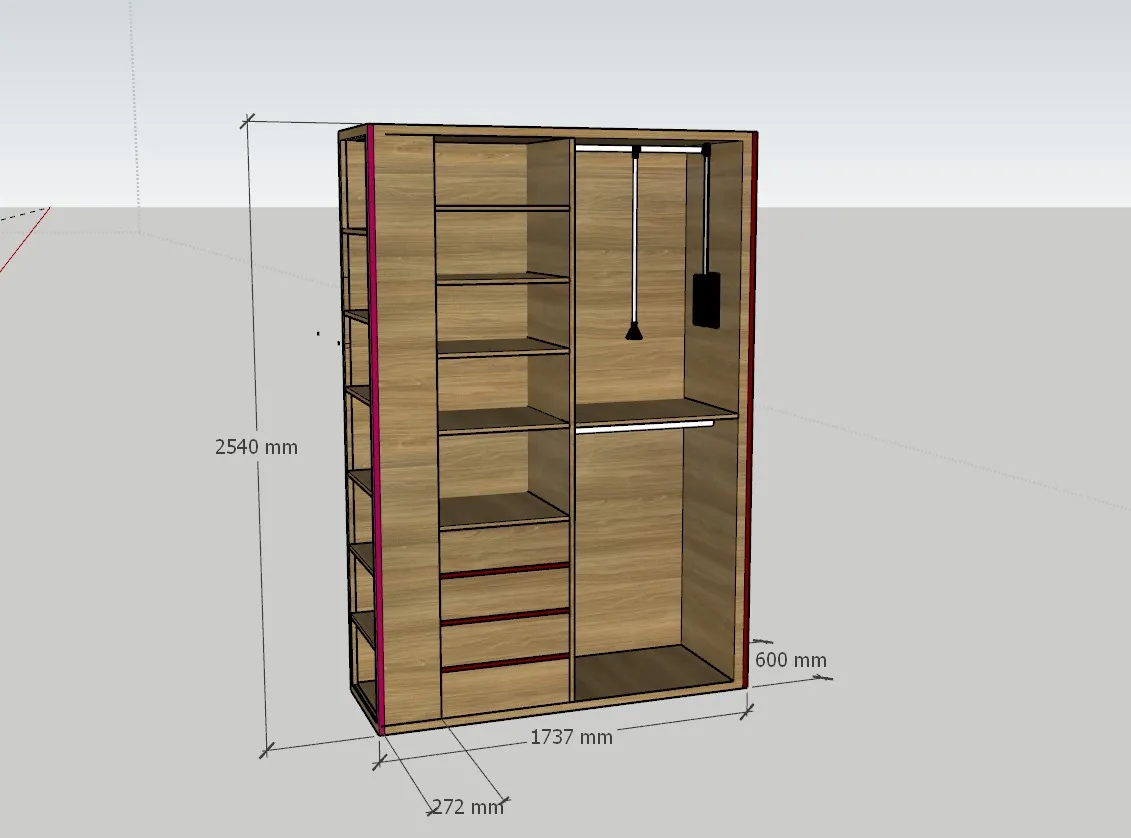1131x838 pixels.
Task: Select the 2540 mm height dimension label
Action: coord(256,447)
